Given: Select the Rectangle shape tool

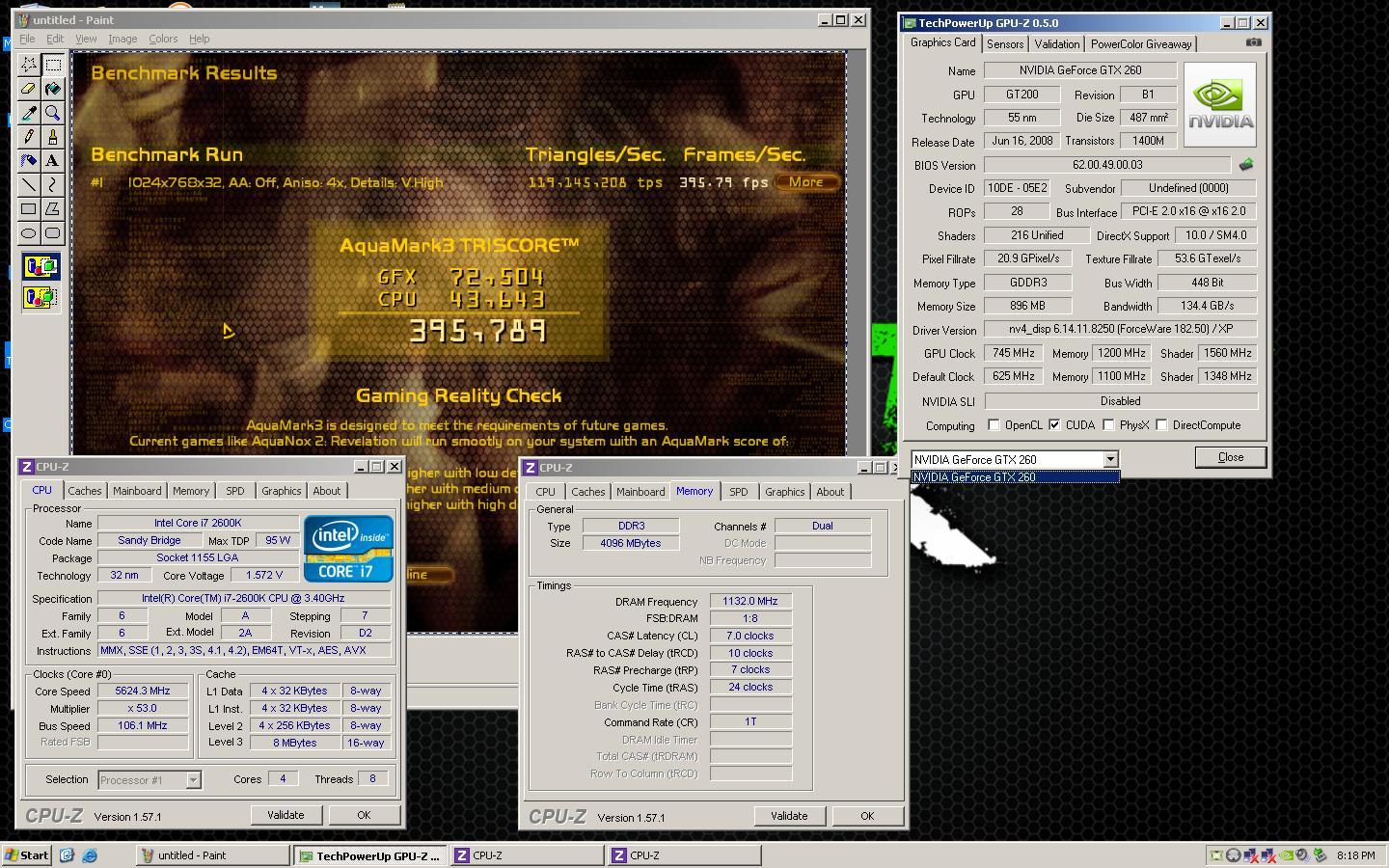Looking at the screenshot, I should [29, 208].
